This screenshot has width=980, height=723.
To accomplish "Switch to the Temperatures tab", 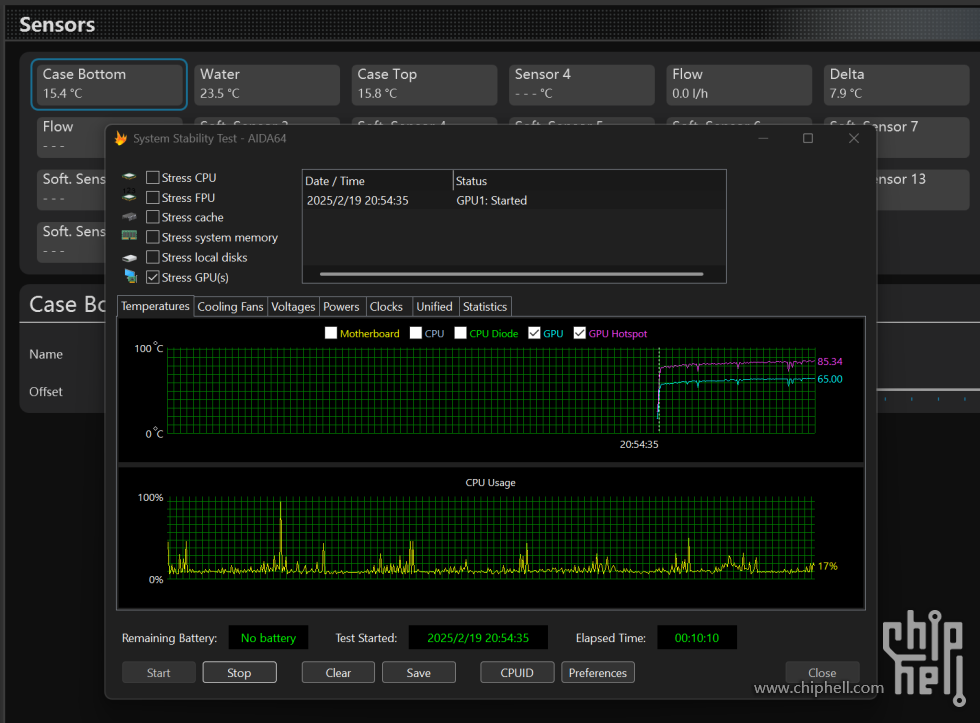I will [x=155, y=306].
